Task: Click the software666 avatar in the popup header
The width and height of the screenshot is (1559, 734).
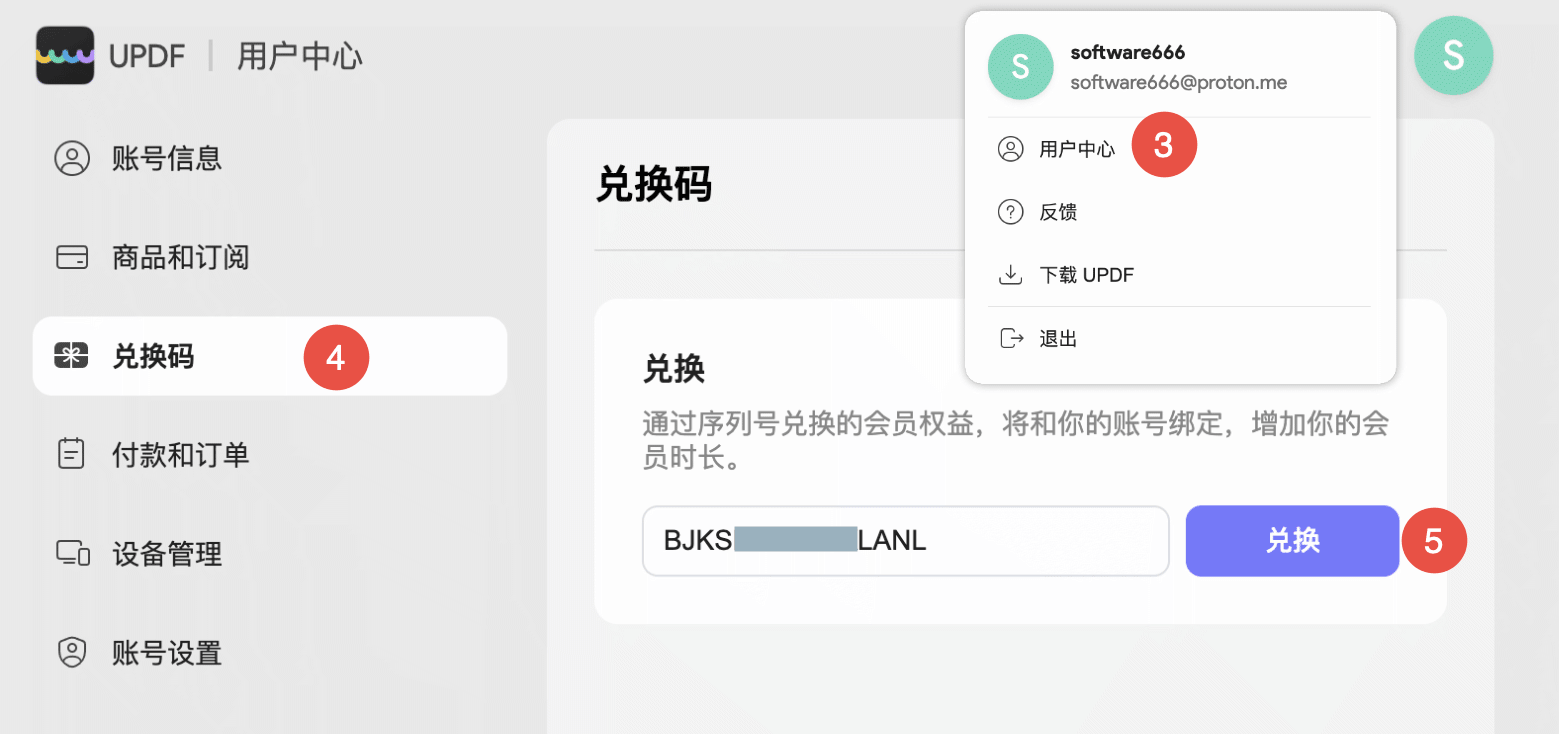Action: point(1020,67)
